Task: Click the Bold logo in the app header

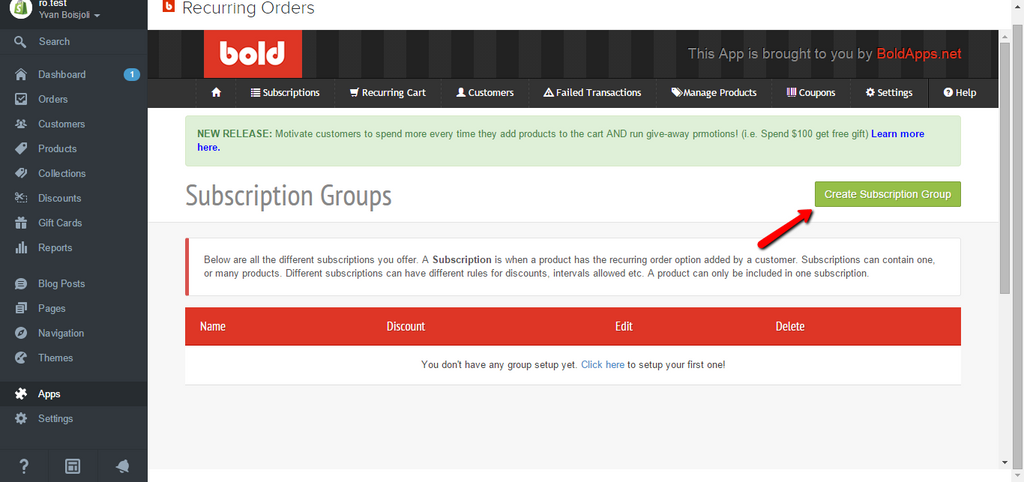Action: [x=253, y=54]
